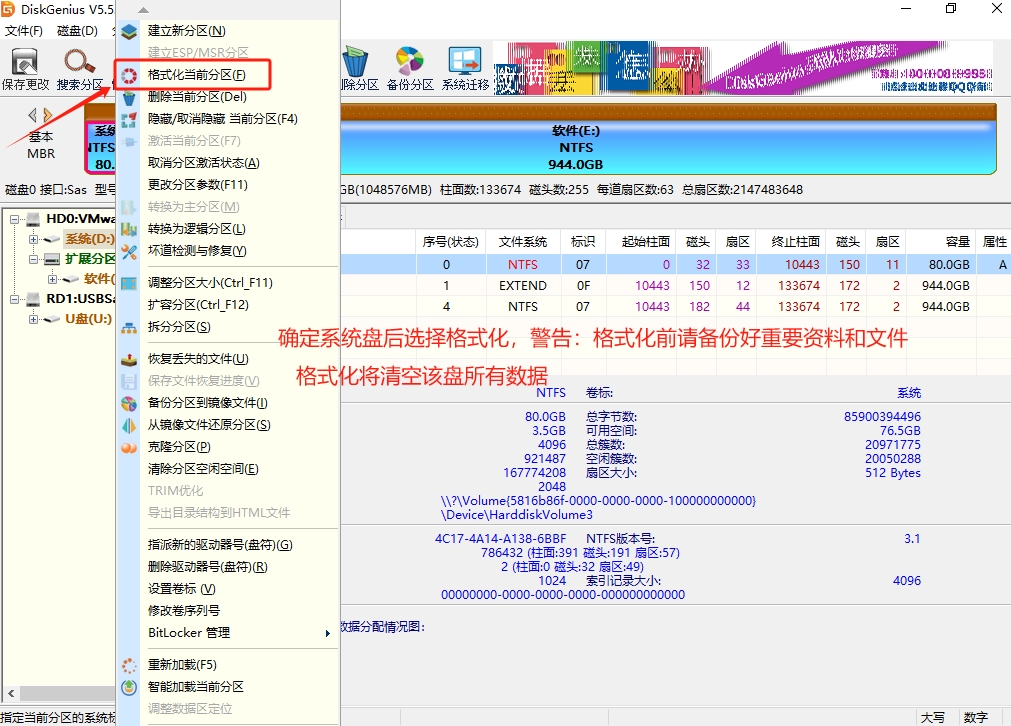Expand the BitLocker 管理 submenu arrow
The height and width of the screenshot is (726, 1011).
pyautogui.click(x=328, y=633)
